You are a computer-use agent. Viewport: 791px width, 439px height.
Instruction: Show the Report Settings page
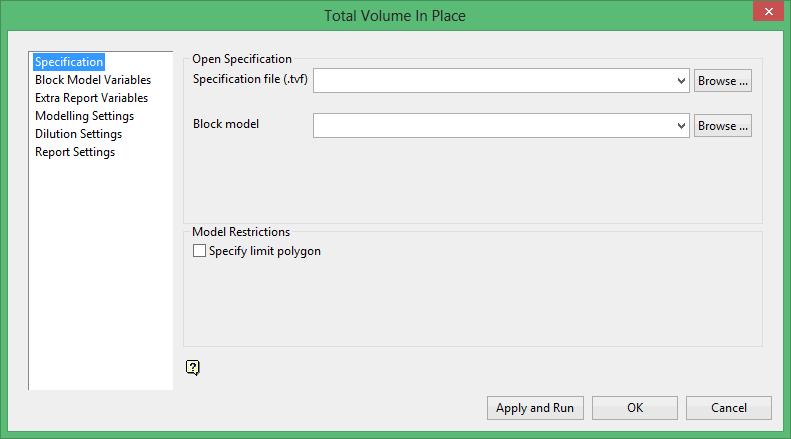point(74,152)
